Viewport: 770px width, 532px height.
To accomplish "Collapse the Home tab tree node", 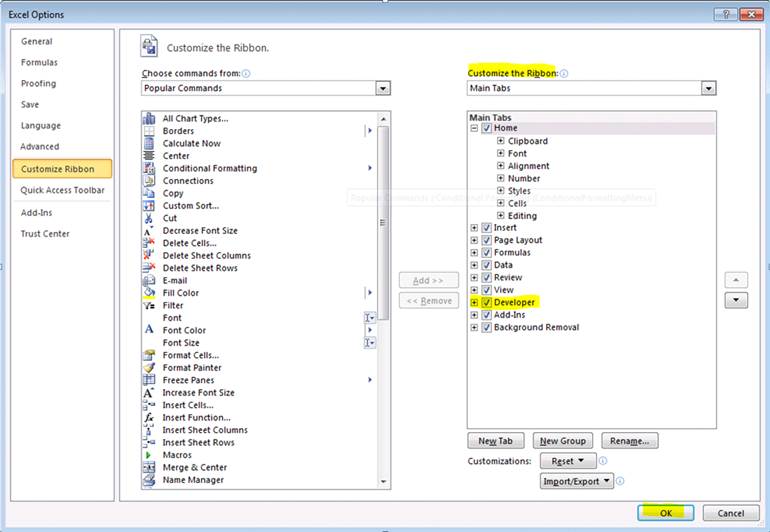I will [x=474, y=128].
